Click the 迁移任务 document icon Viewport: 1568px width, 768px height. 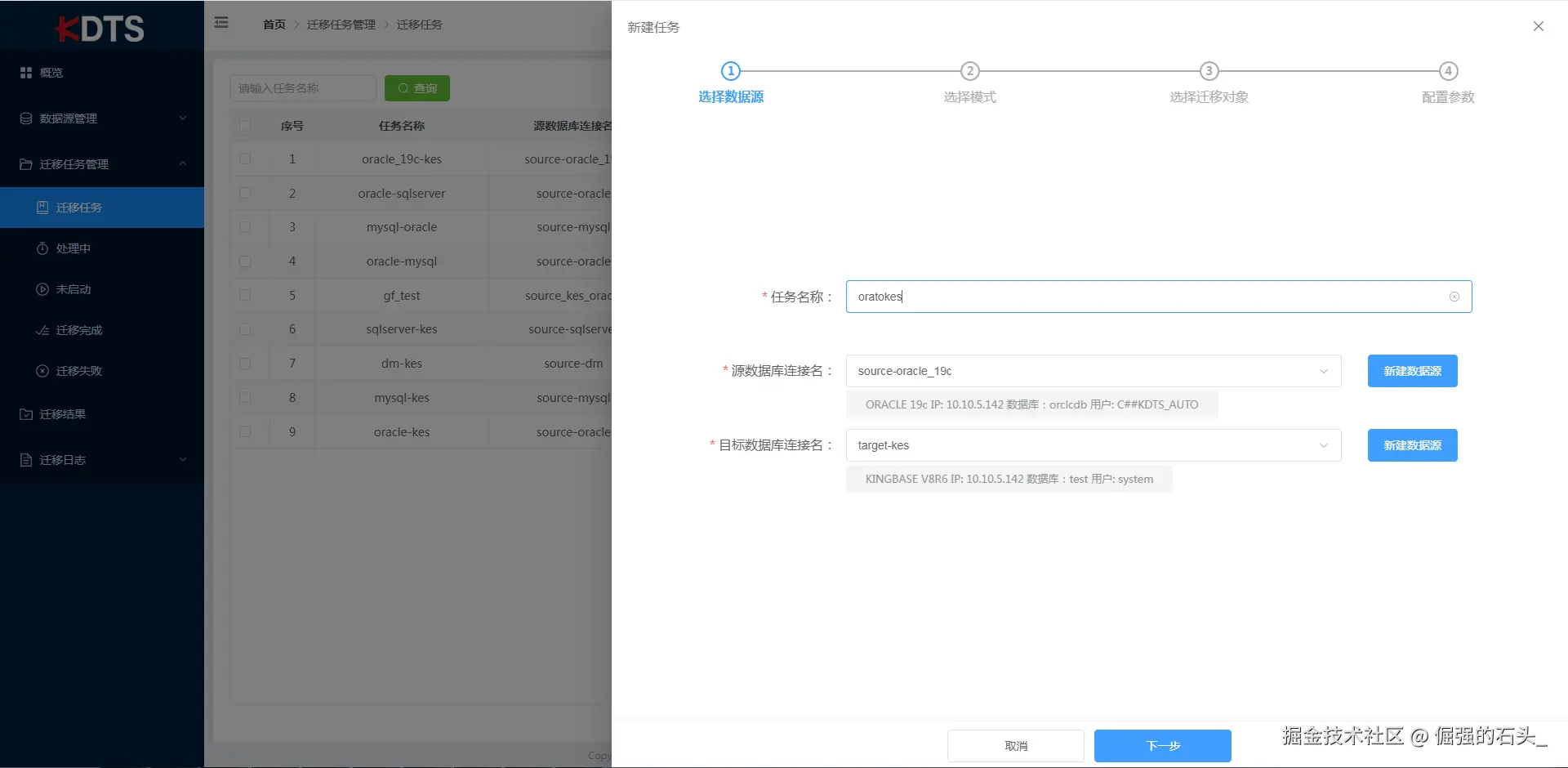tap(42, 208)
